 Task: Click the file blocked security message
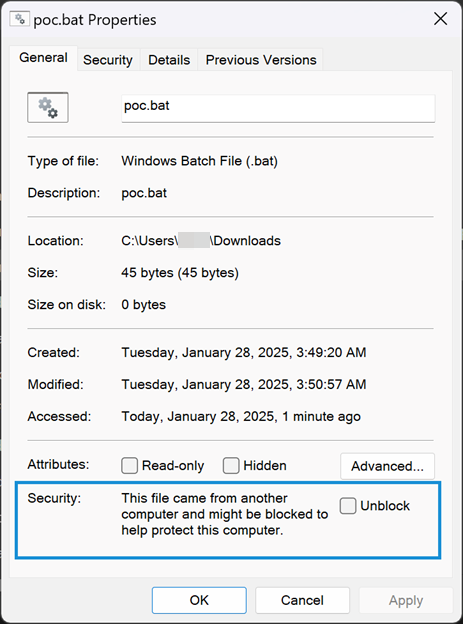point(225,514)
